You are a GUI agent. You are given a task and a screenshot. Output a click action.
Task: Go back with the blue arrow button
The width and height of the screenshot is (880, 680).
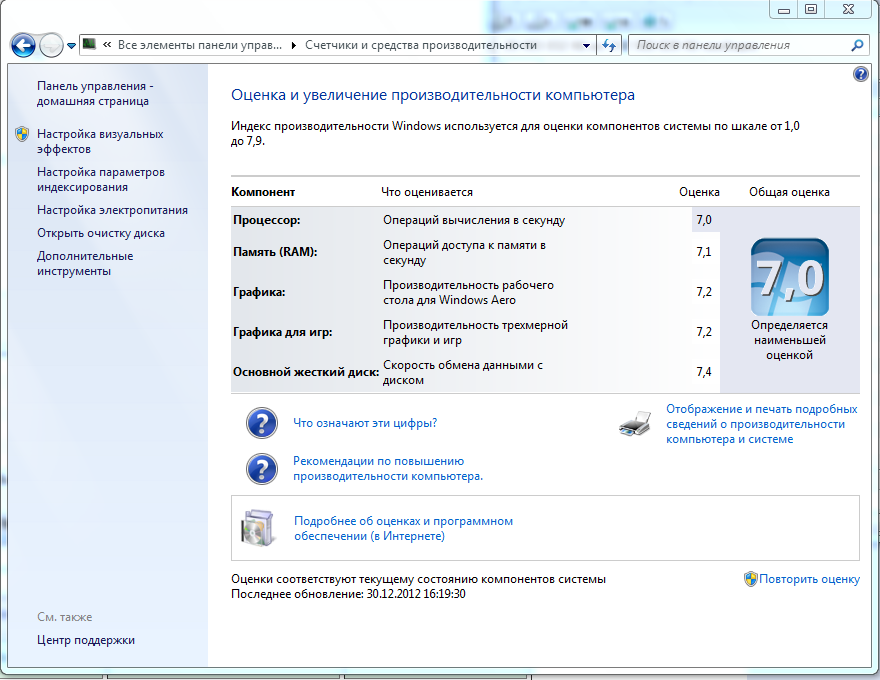tap(23, 45)
